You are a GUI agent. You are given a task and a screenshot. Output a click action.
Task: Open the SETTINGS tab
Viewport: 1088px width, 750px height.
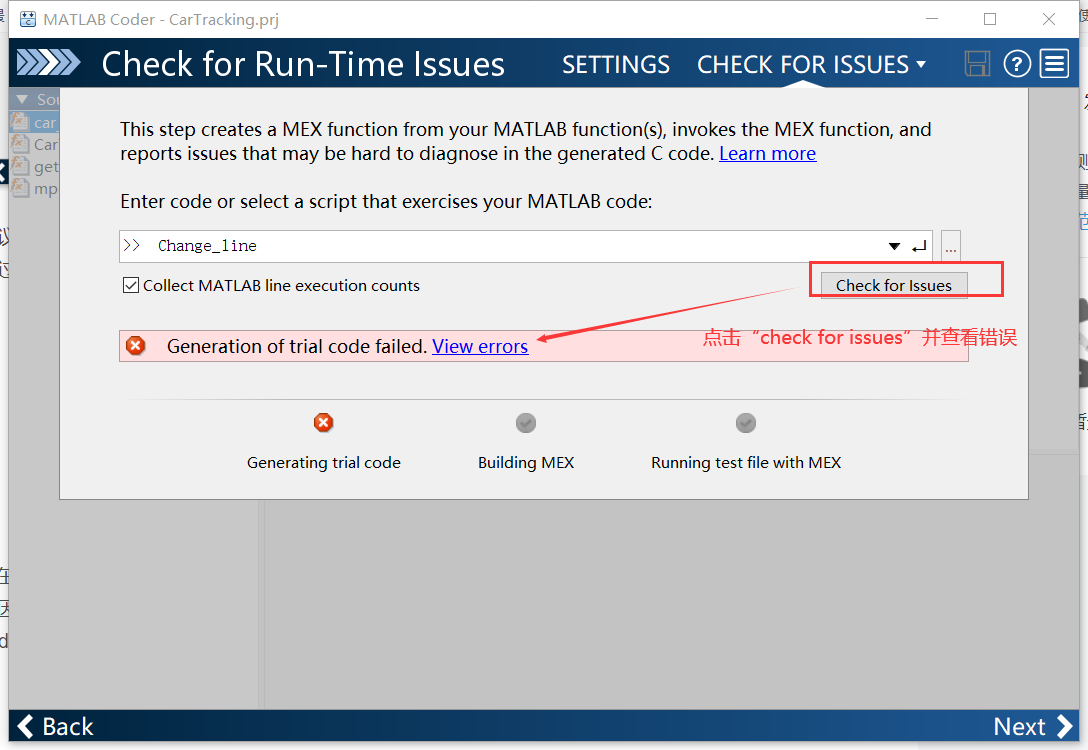[x=615, y=65]
